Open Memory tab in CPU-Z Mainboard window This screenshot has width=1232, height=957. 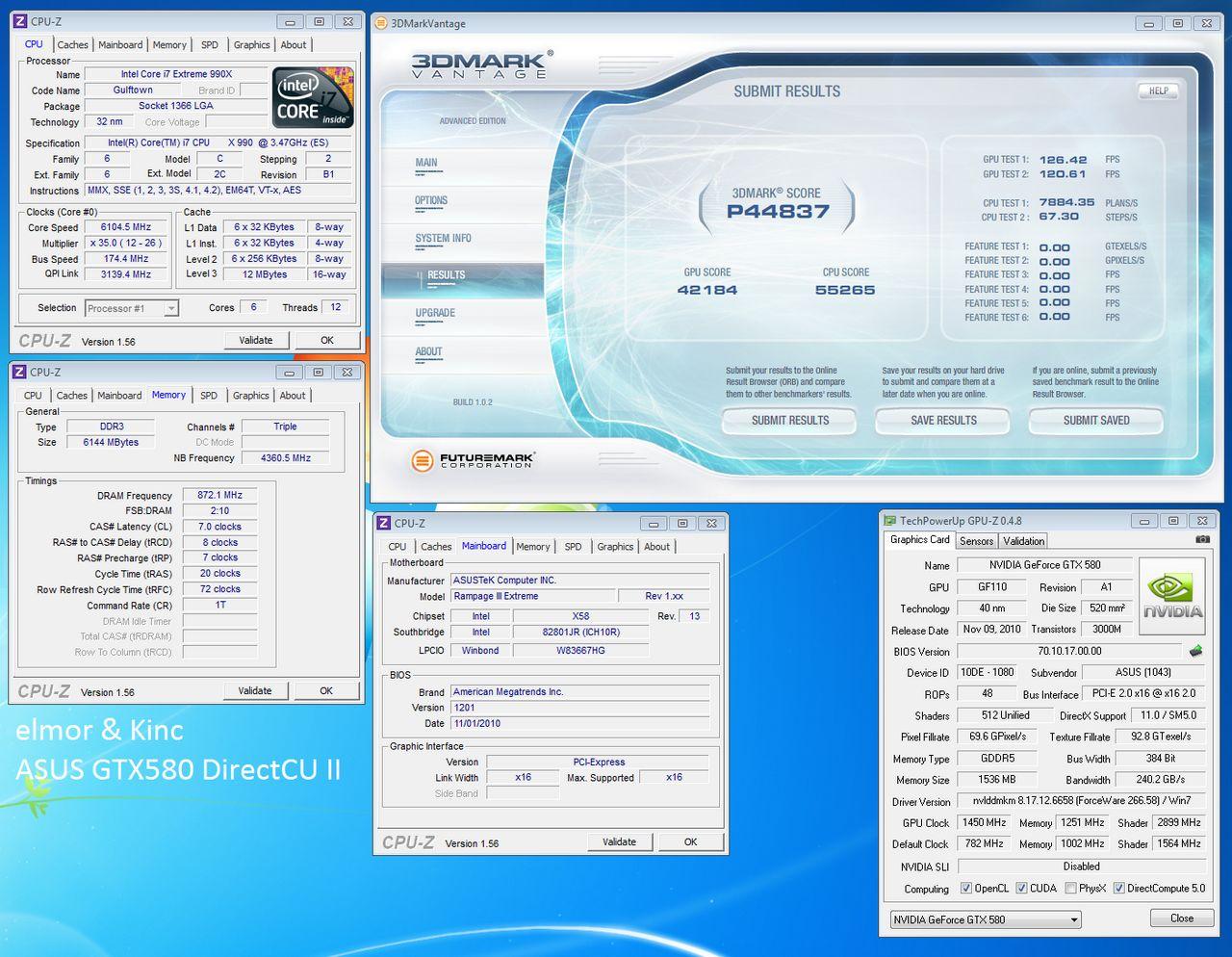pyautogui.click(x=533, y=546)
